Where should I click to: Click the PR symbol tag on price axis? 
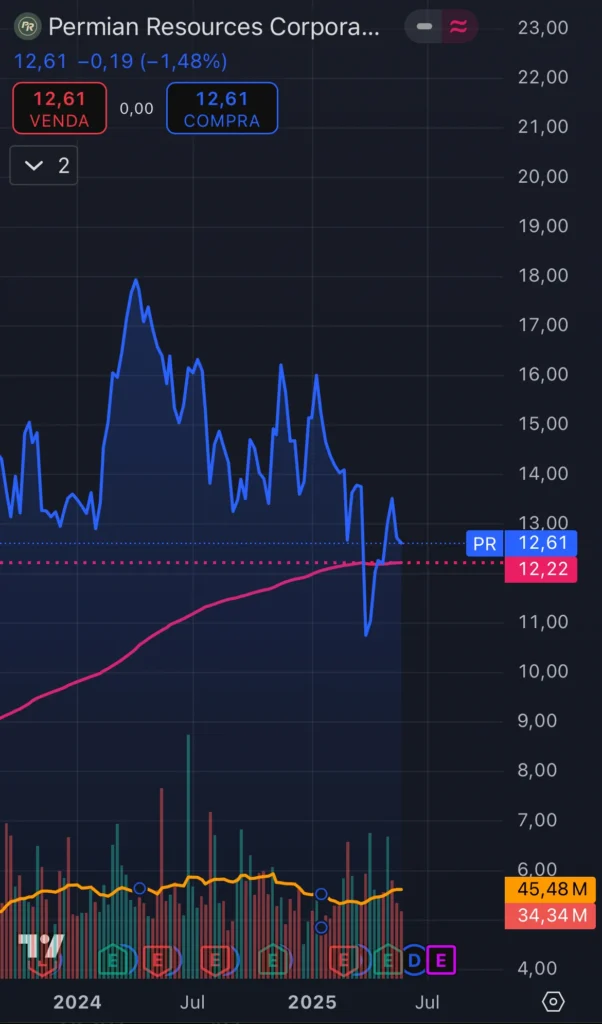click(484, 544)
